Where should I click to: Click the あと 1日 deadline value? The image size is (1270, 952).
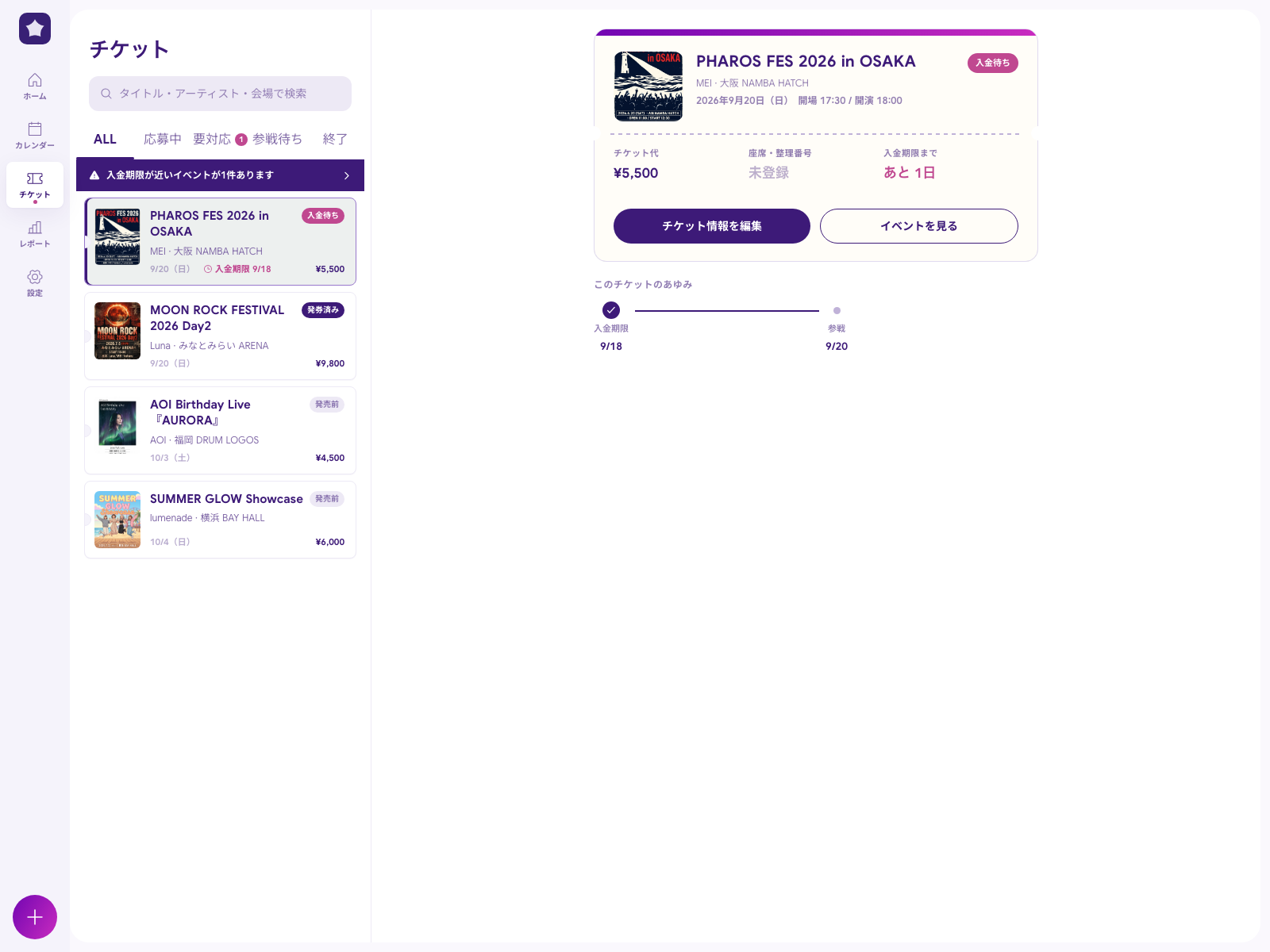tap(910, 173)
